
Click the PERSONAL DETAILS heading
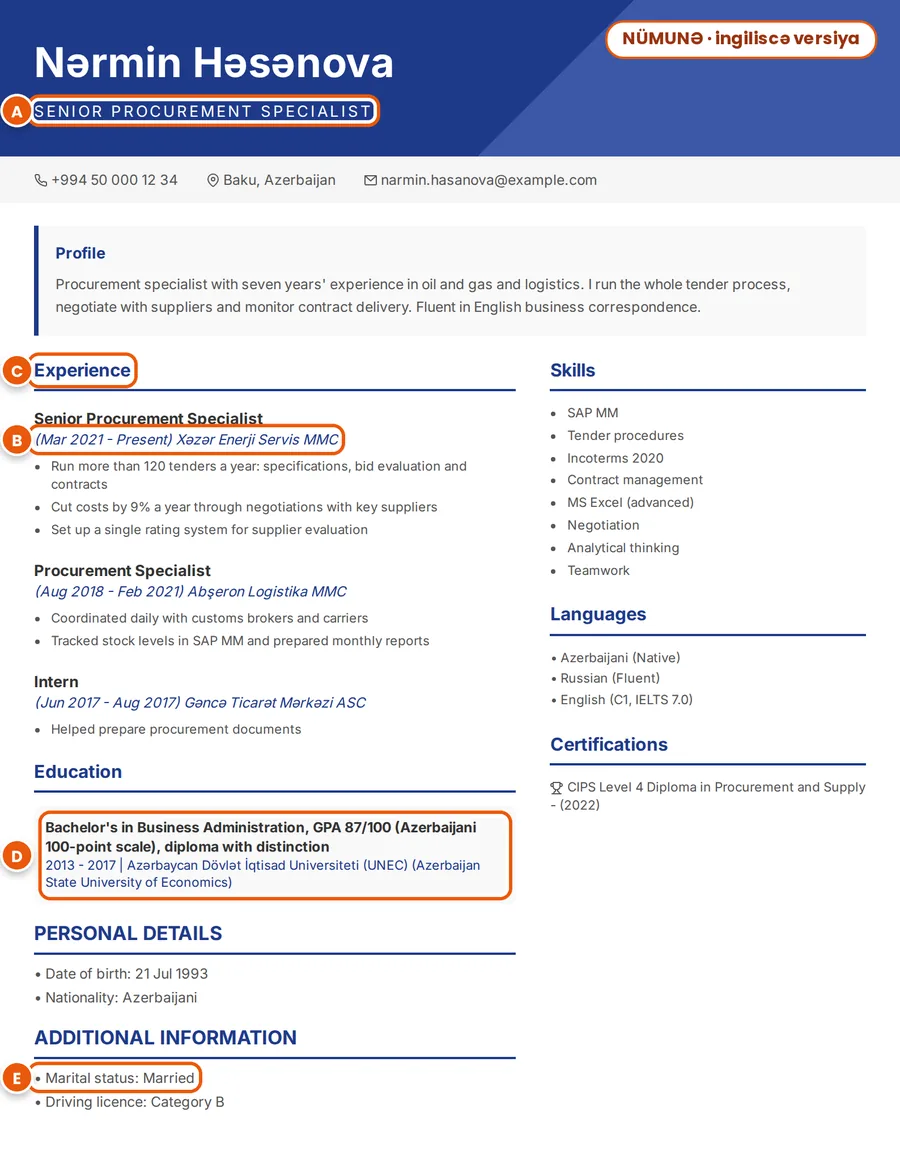(x=128, y=933)
